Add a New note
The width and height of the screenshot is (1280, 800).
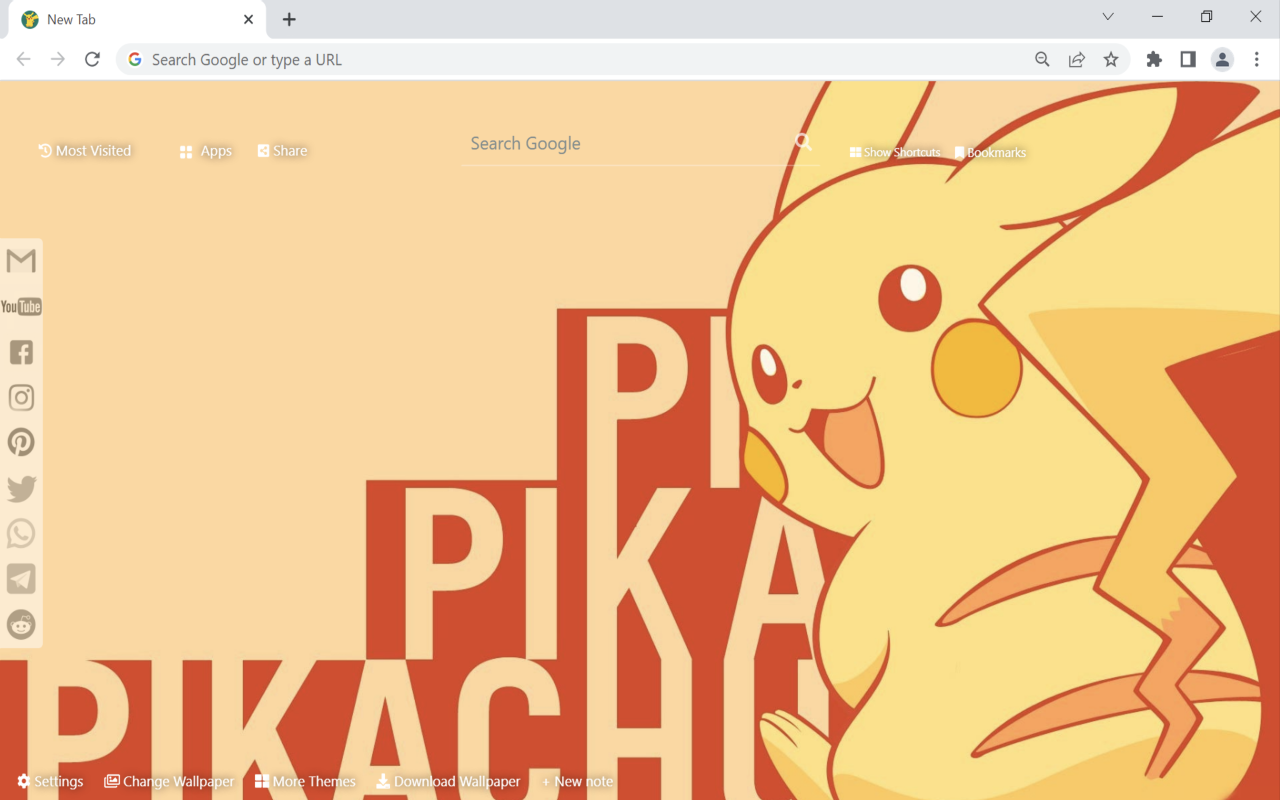577,781
